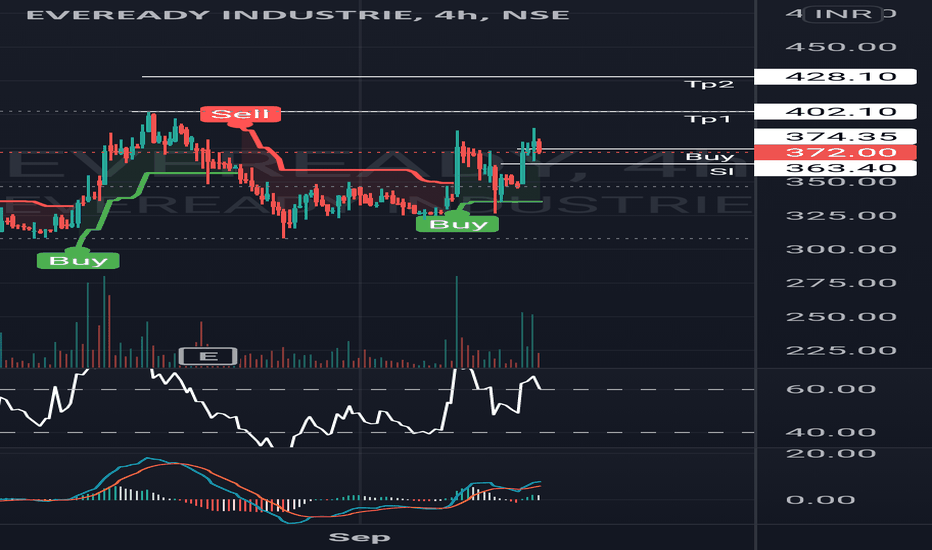
Task: Click the 40.00 RSI axis value
Action: tap(831, 432)
